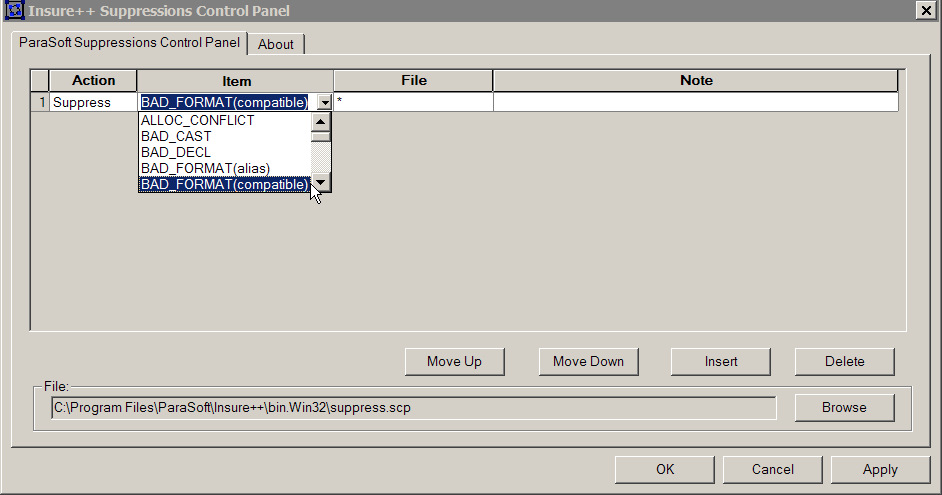
Task: Click the File column header
Action: [413, 80]
